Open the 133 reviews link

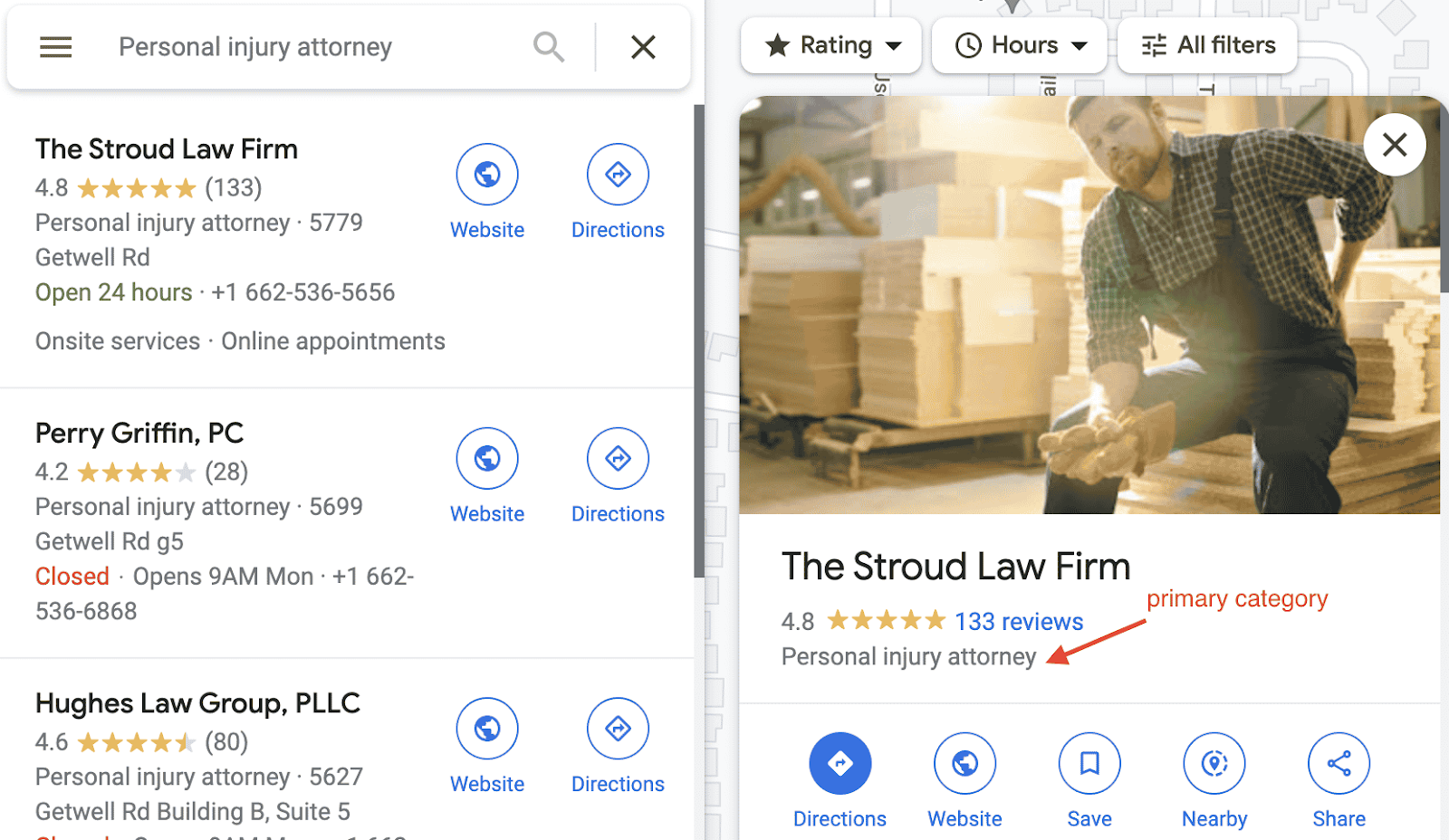[x=1019, y=622]
